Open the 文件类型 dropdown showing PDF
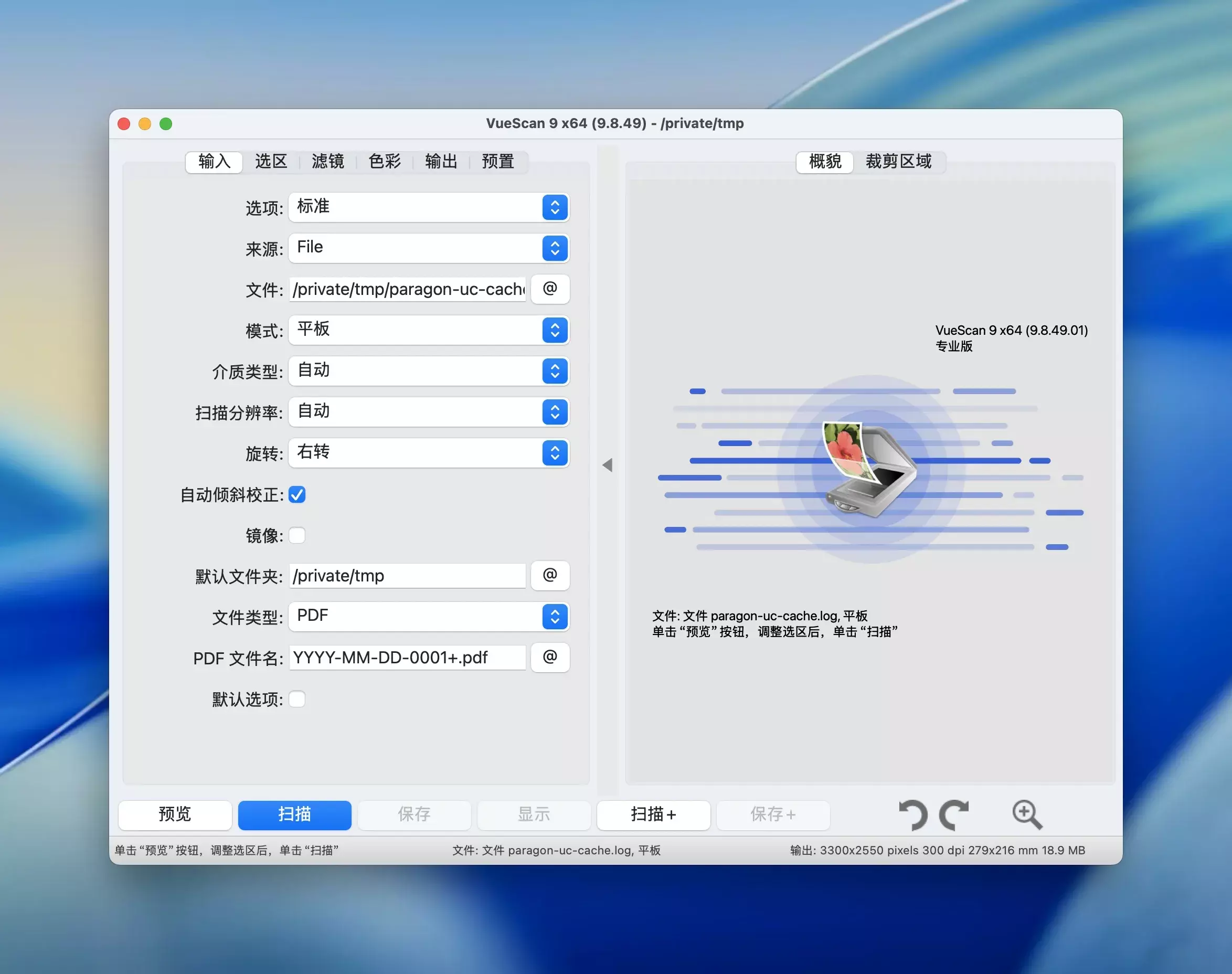This screenshot has height=974, width=1232. (429, 617)
